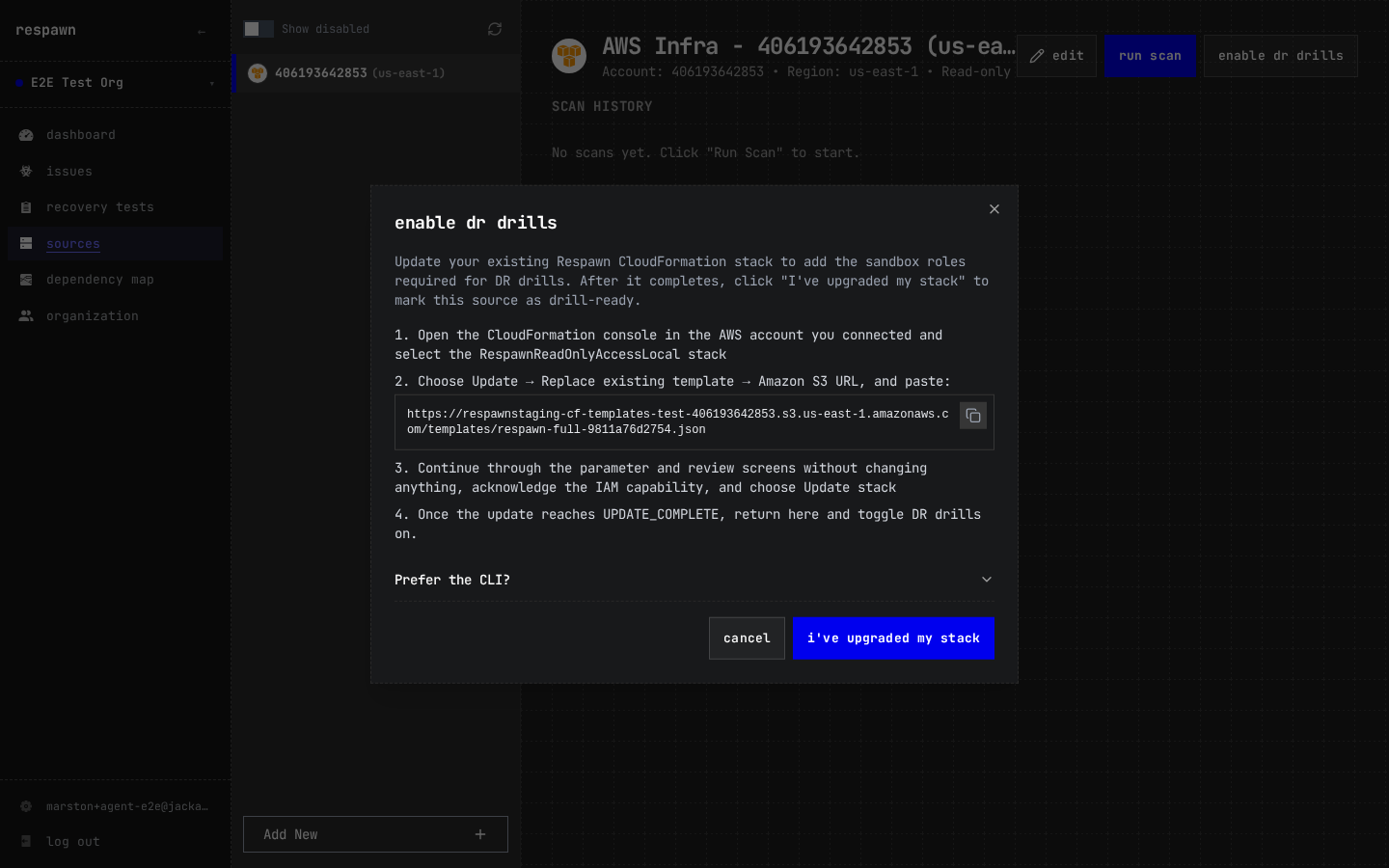Click the dependency map icon
The image size is (1389, 868).
pos(26,280)
